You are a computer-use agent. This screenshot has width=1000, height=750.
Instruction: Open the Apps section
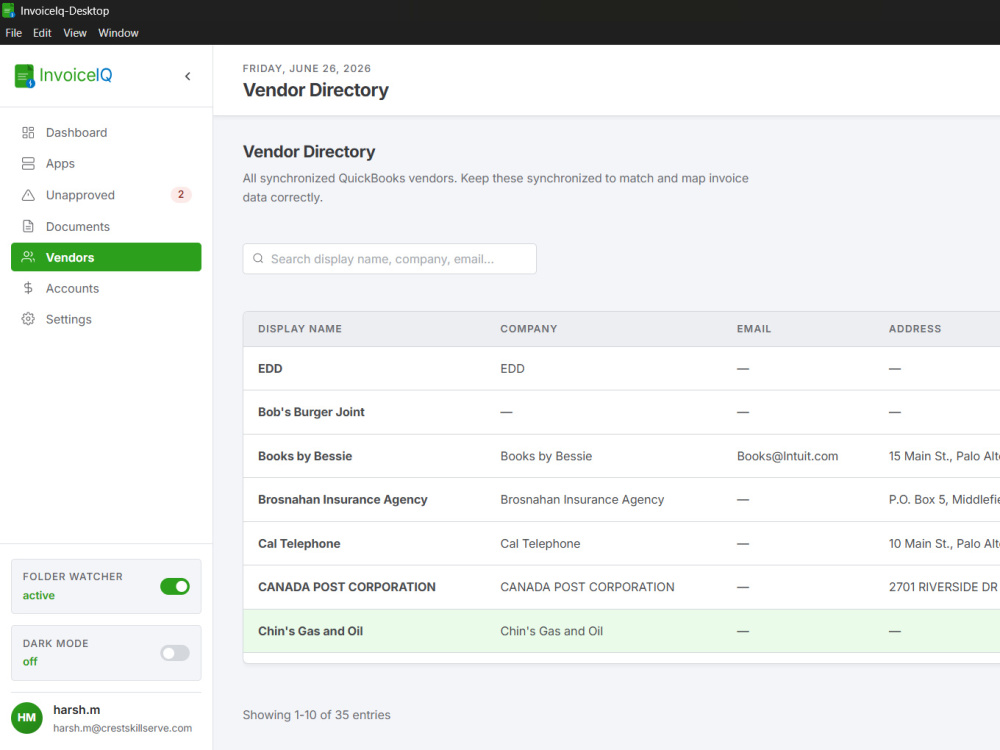[x=106, y=164]
